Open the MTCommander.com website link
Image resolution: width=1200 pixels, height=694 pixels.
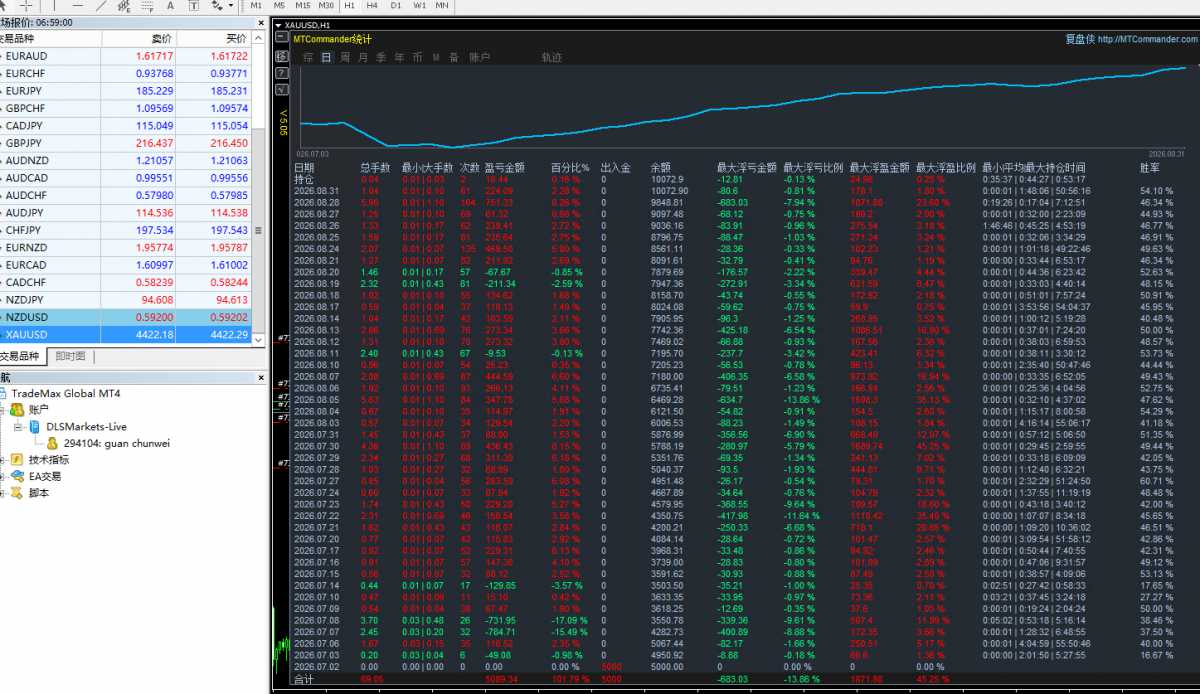point(1148,40)
